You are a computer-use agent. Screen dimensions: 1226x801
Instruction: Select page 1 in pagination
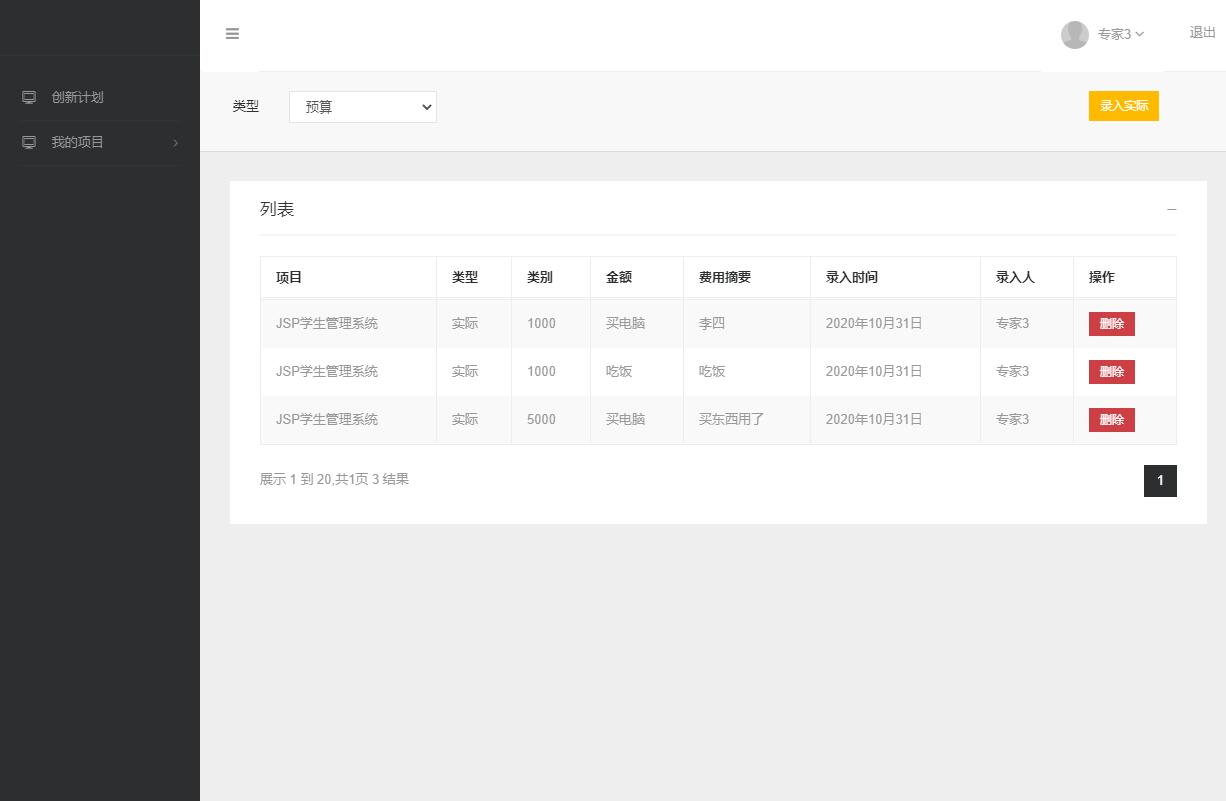(1160, 480)
